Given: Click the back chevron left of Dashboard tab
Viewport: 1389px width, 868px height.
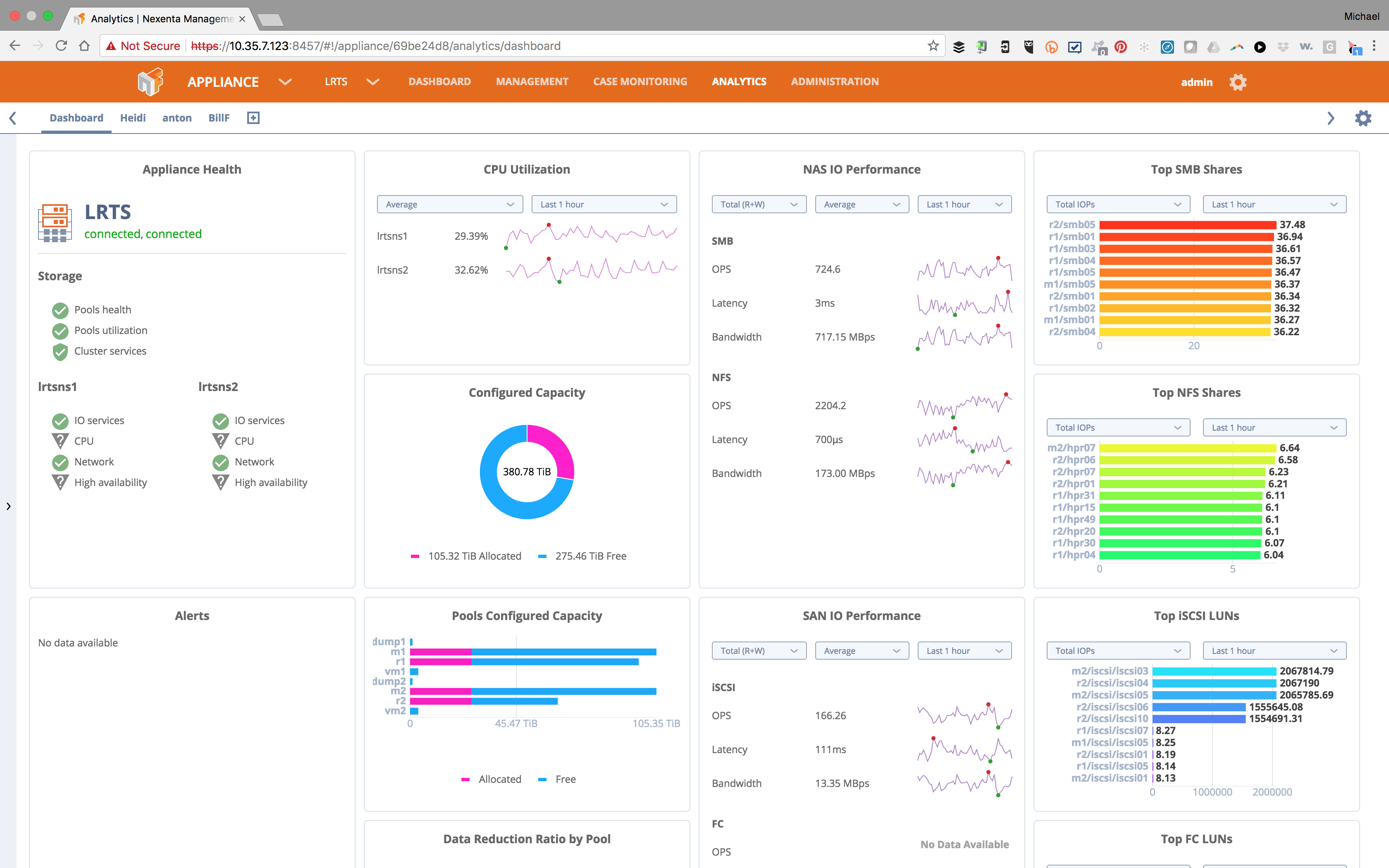Looking at the screenshot, I should (x=13, y=118).
